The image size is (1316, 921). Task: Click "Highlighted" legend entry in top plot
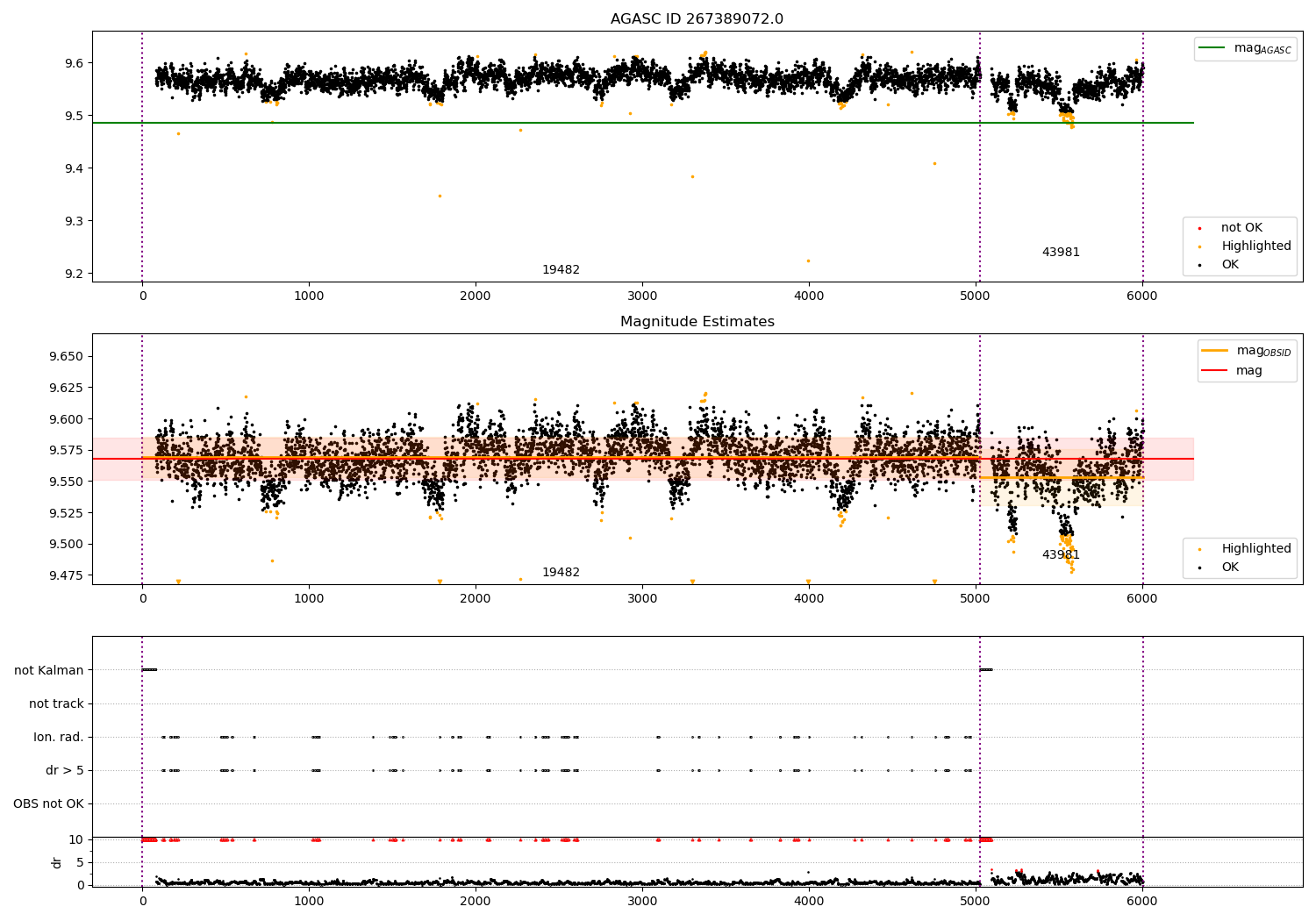click(x=1256, y=246)
